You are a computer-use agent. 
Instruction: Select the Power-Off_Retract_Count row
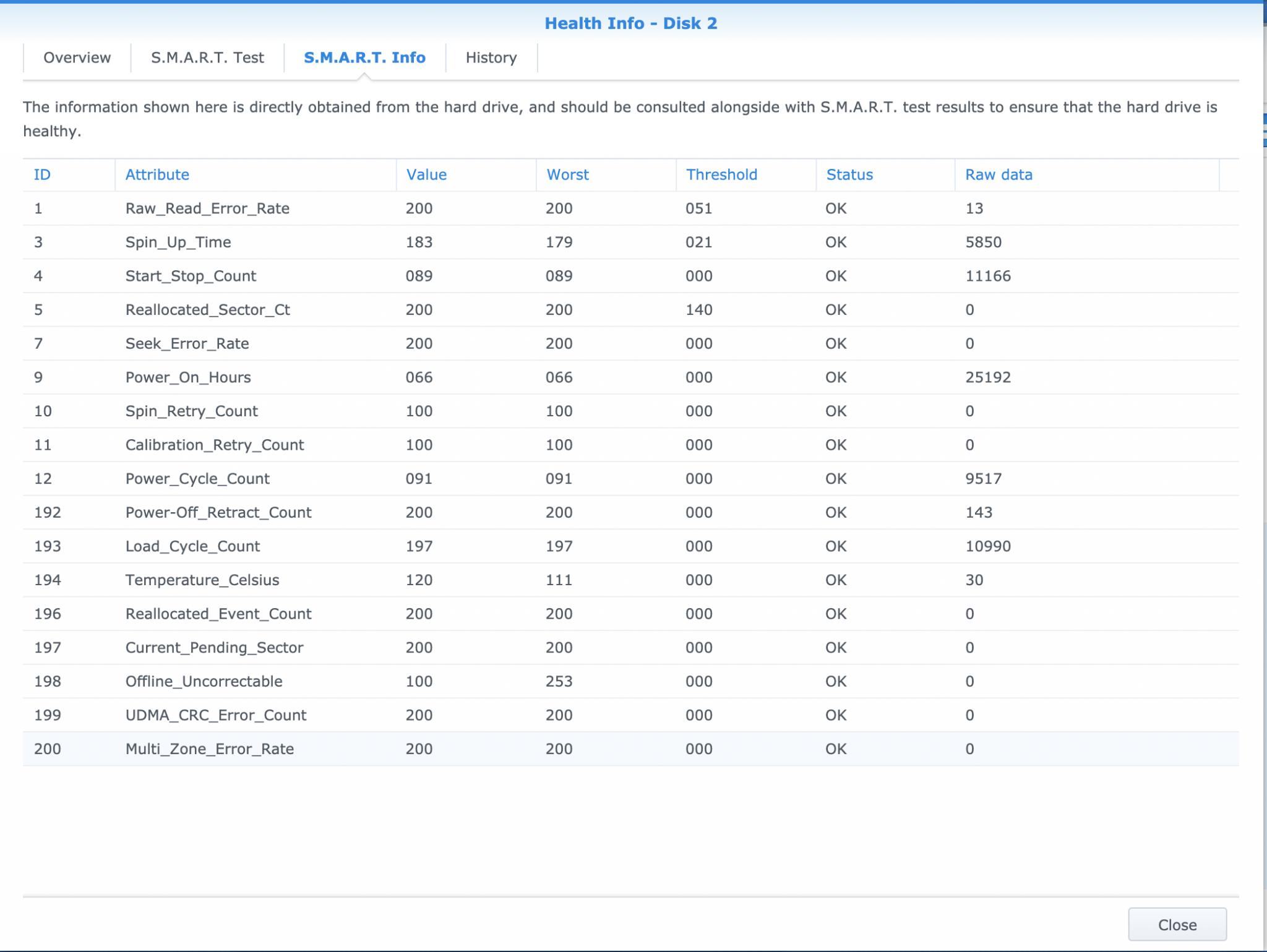[630, 512]
